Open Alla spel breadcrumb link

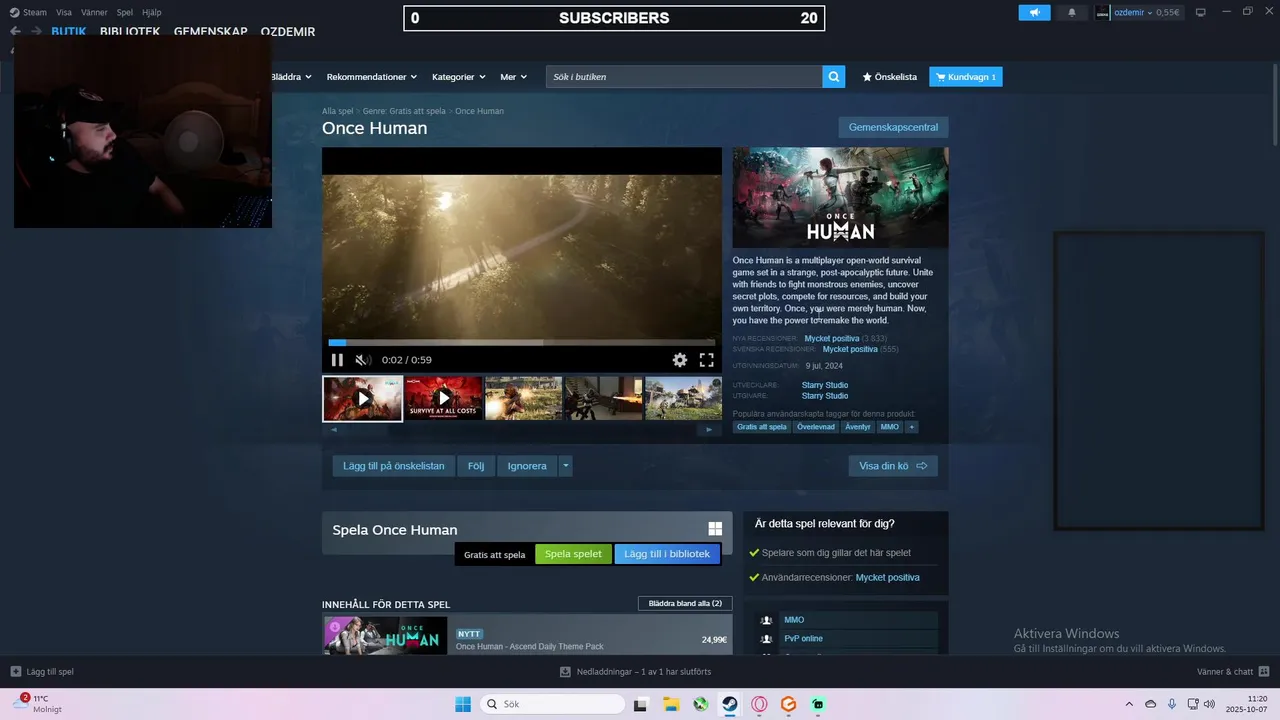point(338,111)
